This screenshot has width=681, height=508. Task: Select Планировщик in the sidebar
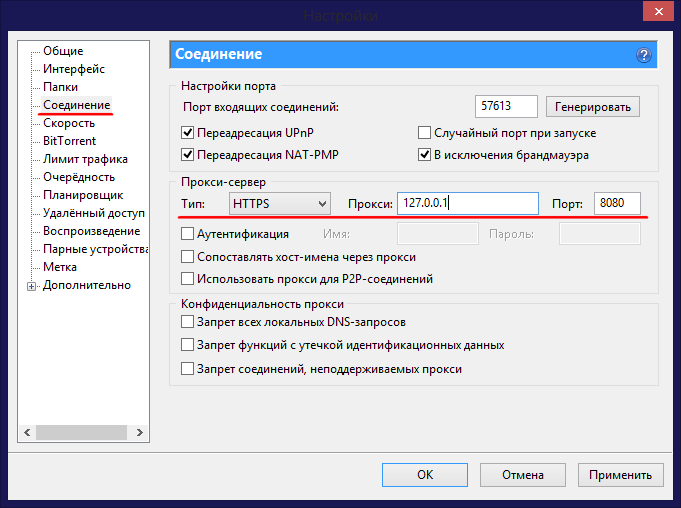coord(83,195)
